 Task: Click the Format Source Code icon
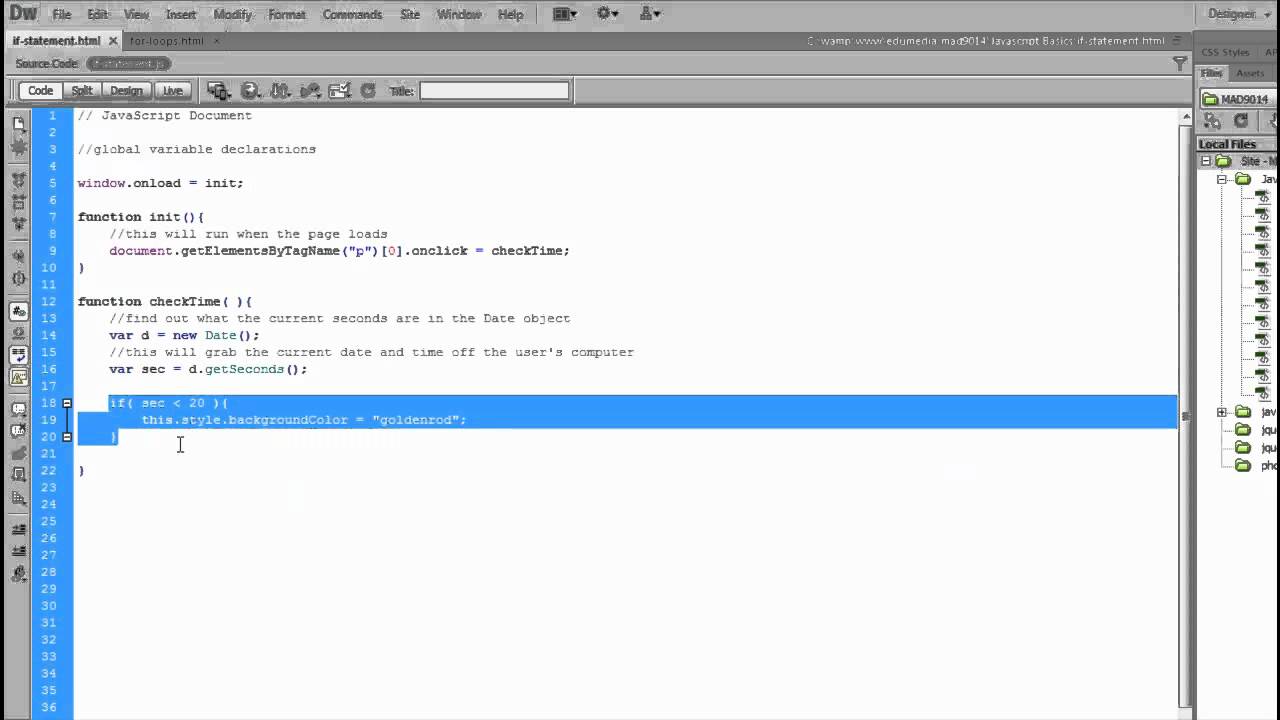click(18, 574)
